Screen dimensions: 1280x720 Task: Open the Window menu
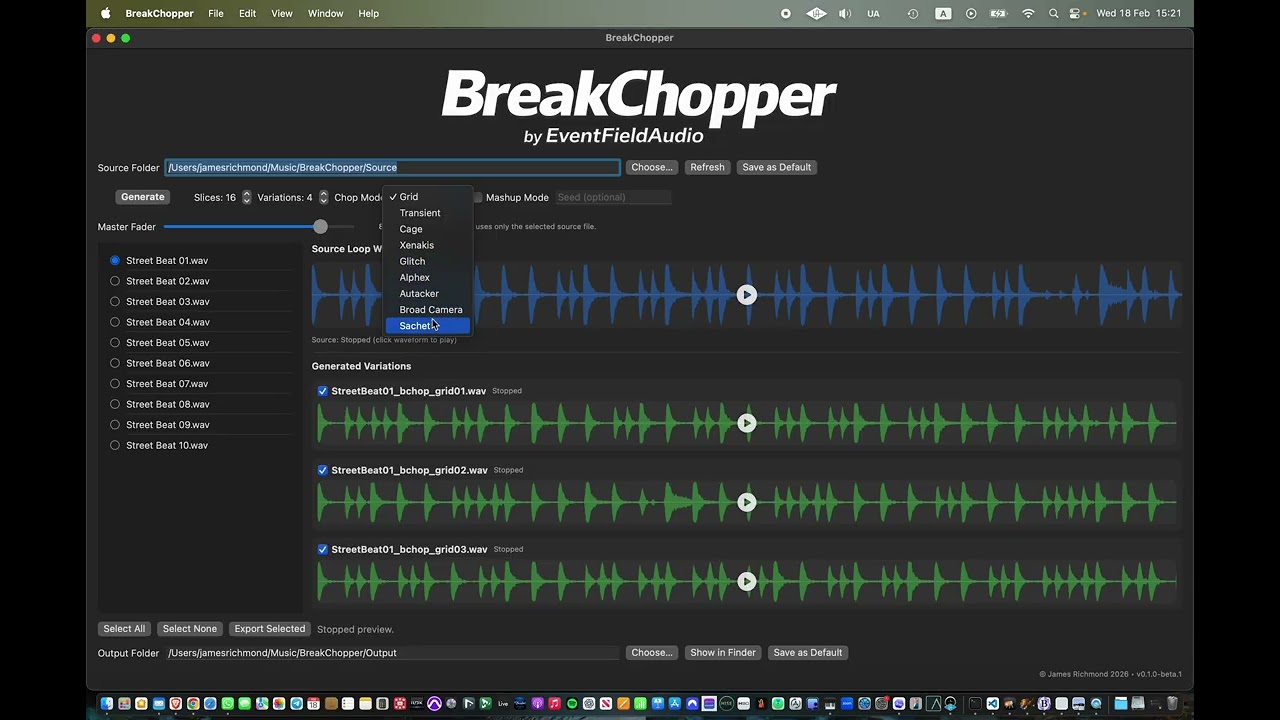tap(325, 14)
